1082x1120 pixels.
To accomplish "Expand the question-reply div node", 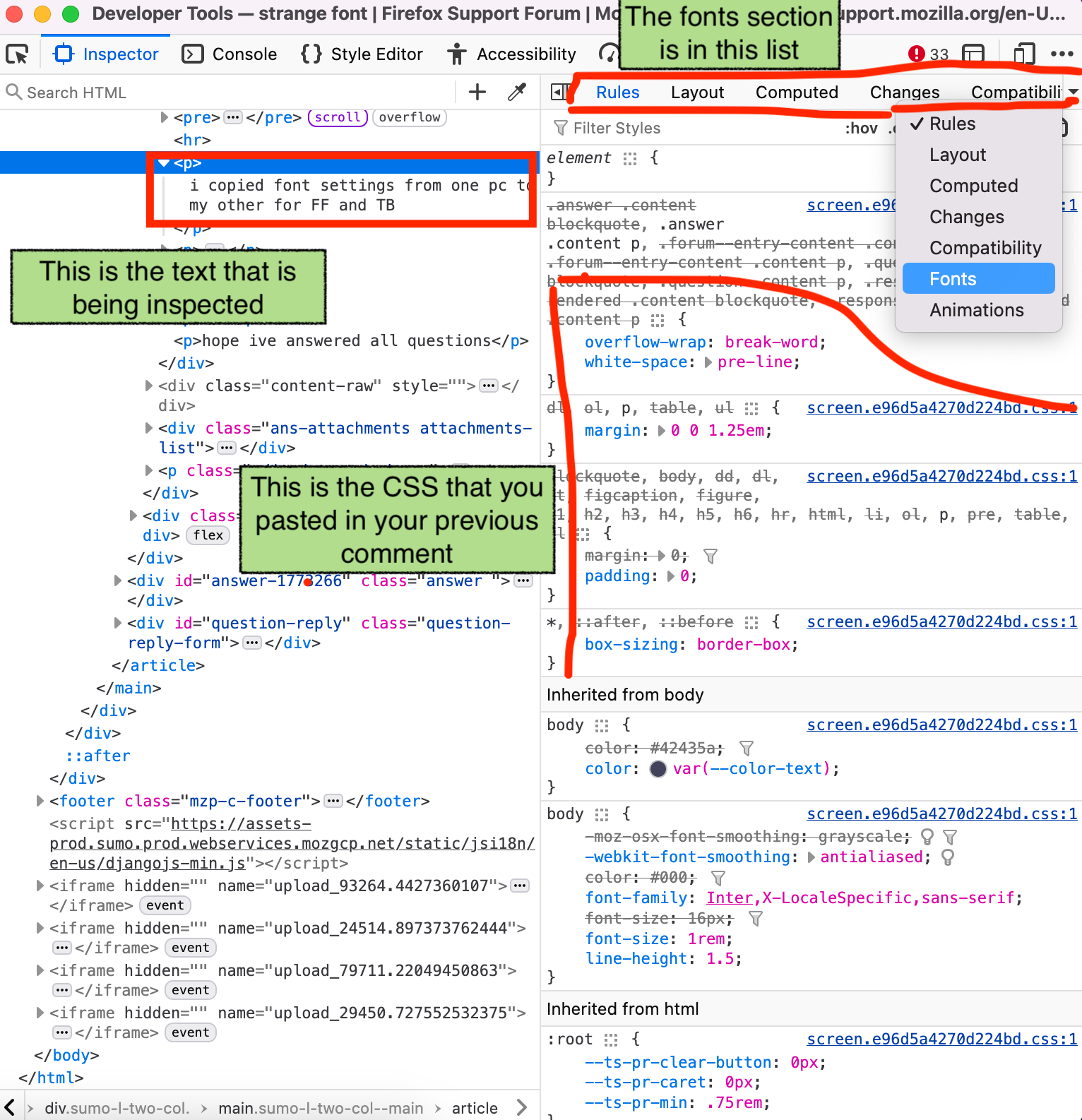I will [x=118, y=623].
